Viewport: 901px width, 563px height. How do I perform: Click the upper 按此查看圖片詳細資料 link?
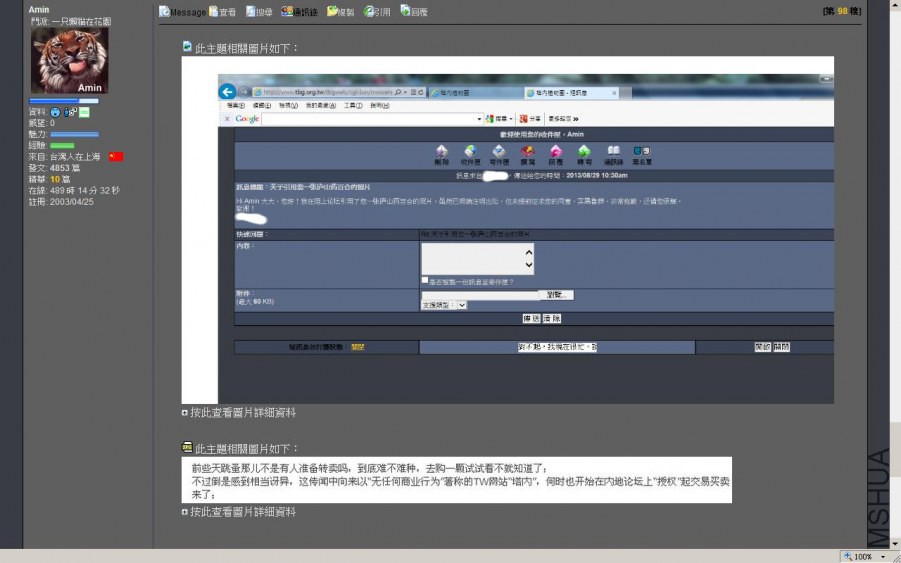coord(243,413)
